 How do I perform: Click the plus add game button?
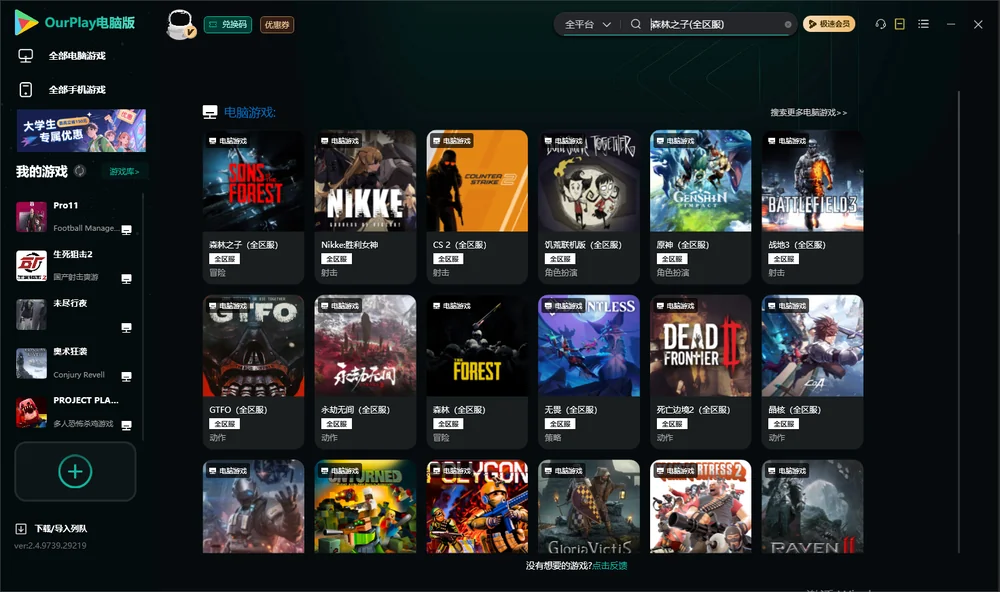coord(75,471)
